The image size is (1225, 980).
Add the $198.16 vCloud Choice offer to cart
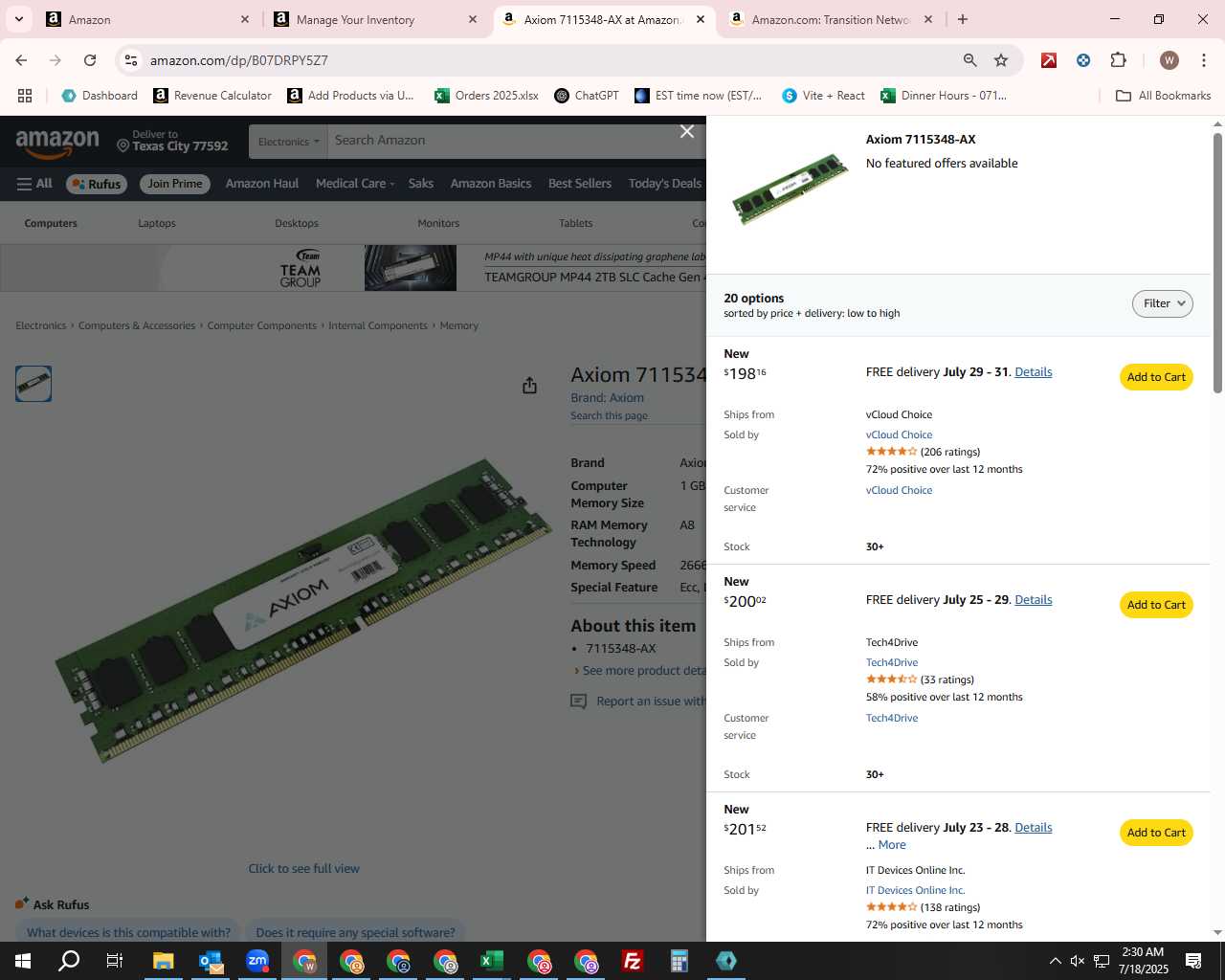click(1156, 377)
